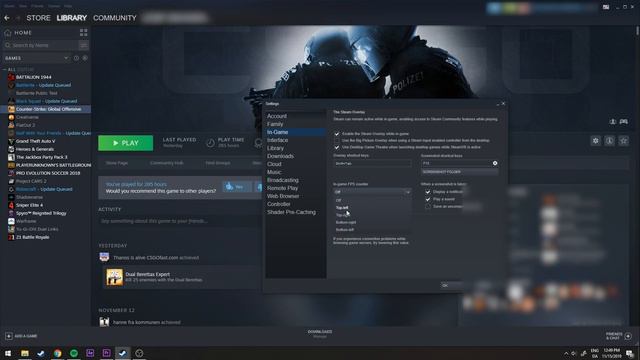Toggle Display a notification checkbox
The image size is (640, 360).
[x=428, y=192]
